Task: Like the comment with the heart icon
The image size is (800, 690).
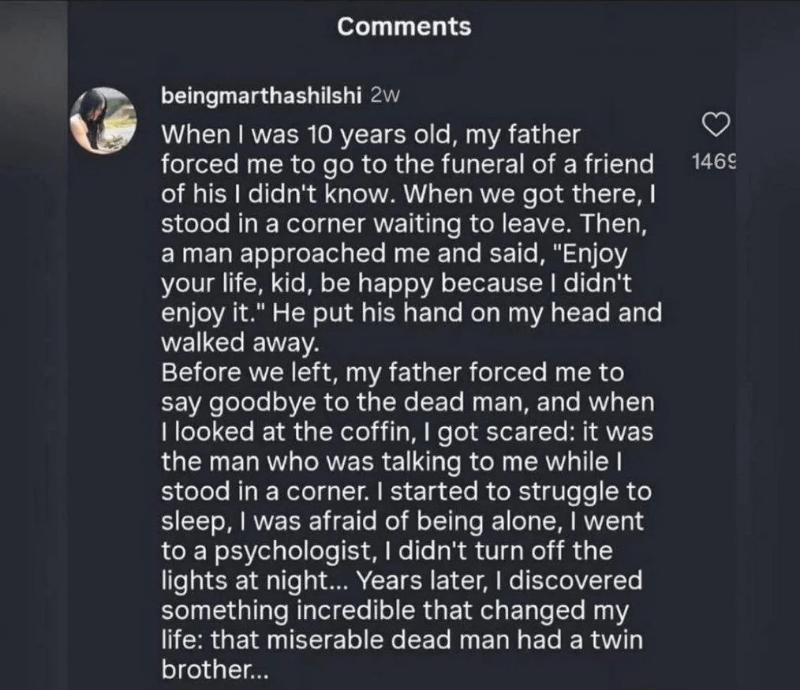Action: [x=715, y=124]
